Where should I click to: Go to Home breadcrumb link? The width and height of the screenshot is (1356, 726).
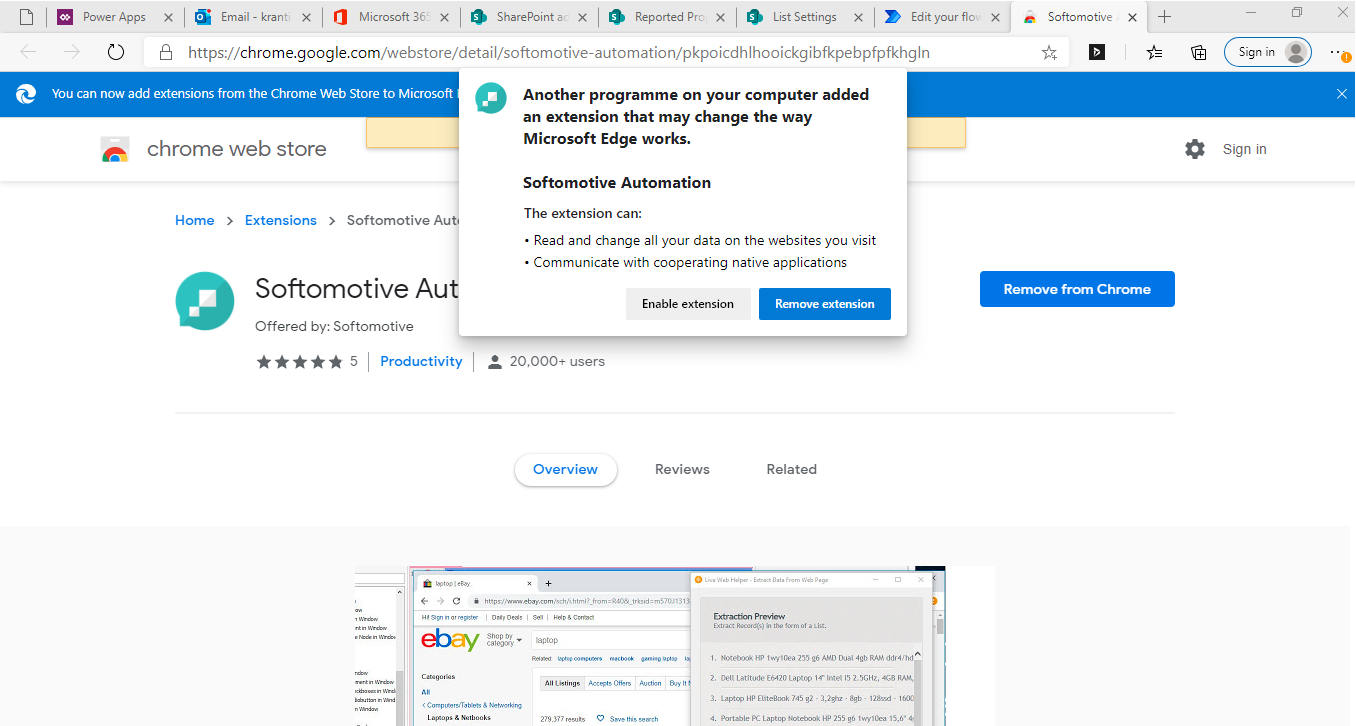point(194,220)
